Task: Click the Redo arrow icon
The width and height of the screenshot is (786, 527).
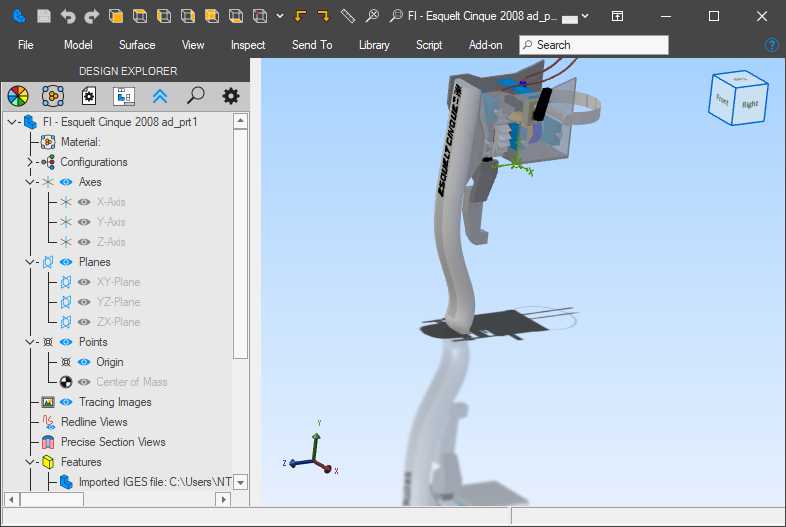Action: pos(91,16)
